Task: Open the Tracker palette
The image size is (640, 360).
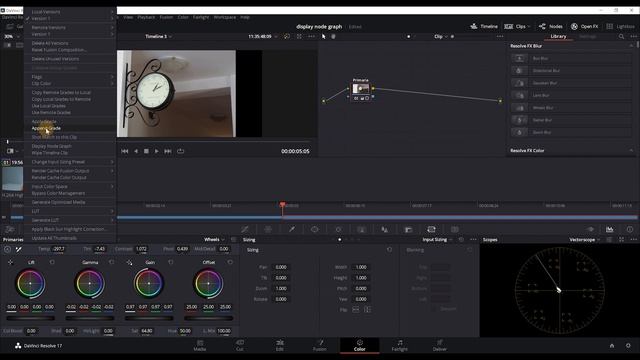Action: 338,229
